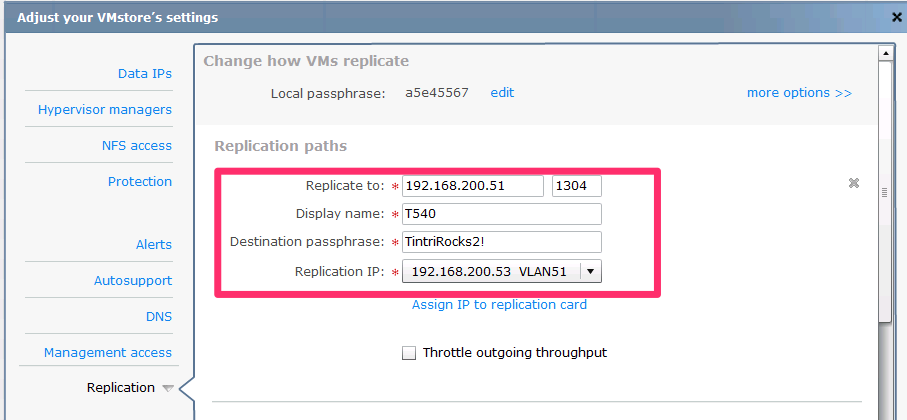Open Autosupport settings
The image size is (907, 420).
click(x=132, y=281)
